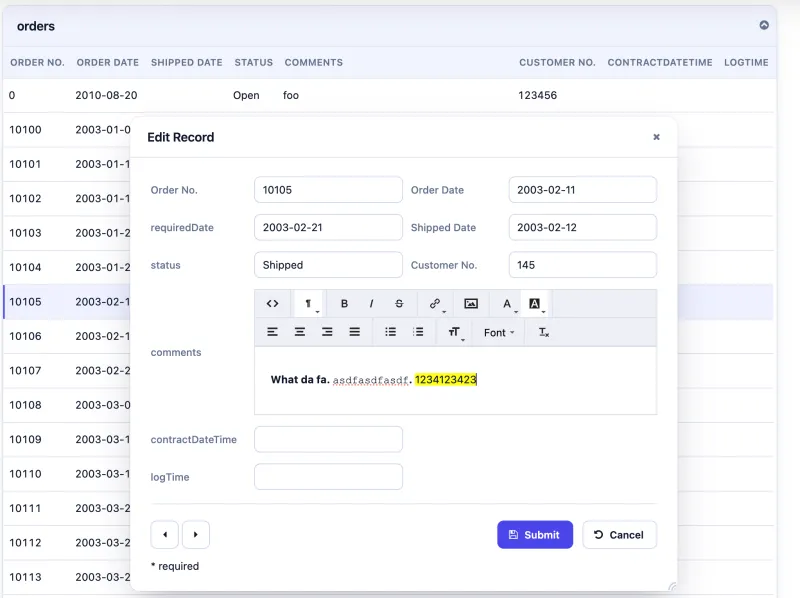800x598 pixels.
Task: Insert a bulleted list
Action: pyautogui.click(x=390, y=332)
